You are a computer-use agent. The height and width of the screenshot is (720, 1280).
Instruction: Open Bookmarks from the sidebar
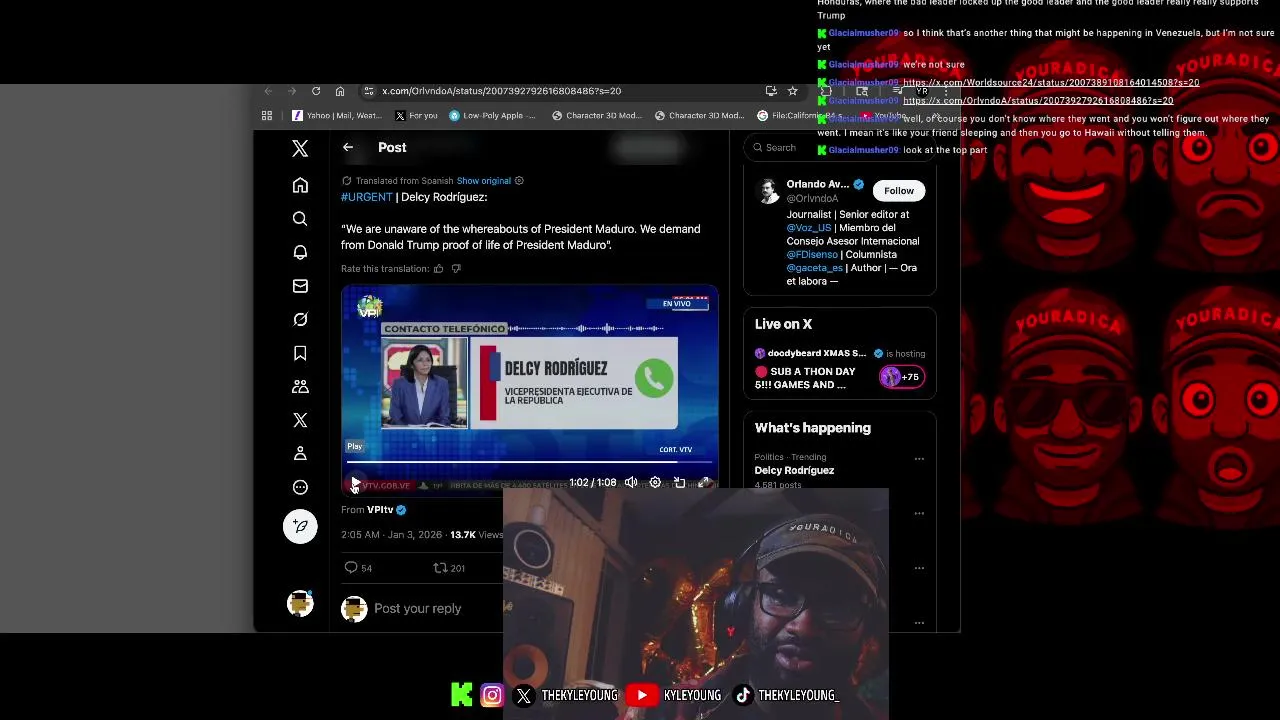tap(300, 353)
